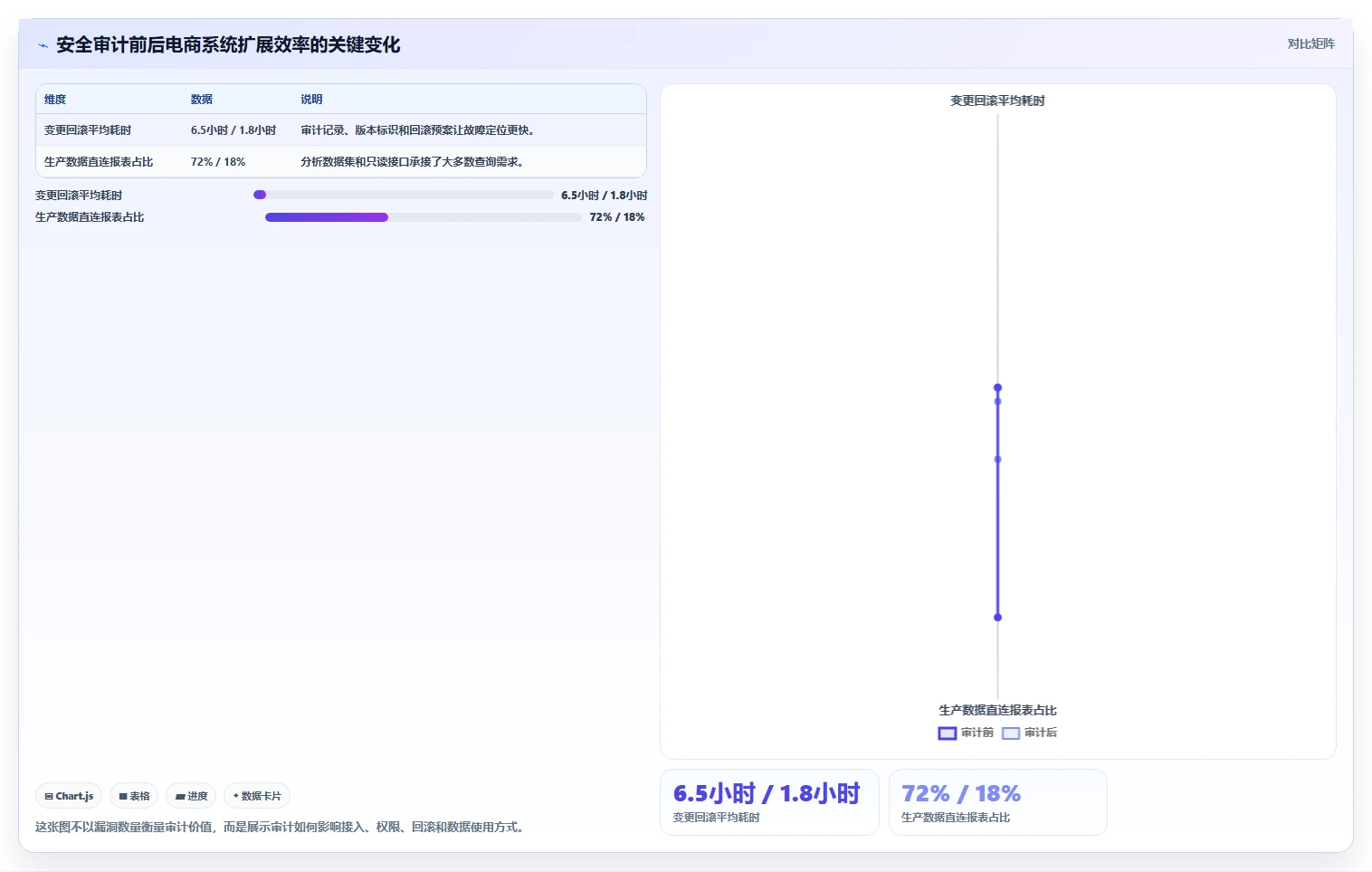Click the 数据 column header
Screen dimensions: 1372x872
pos(237,100)
